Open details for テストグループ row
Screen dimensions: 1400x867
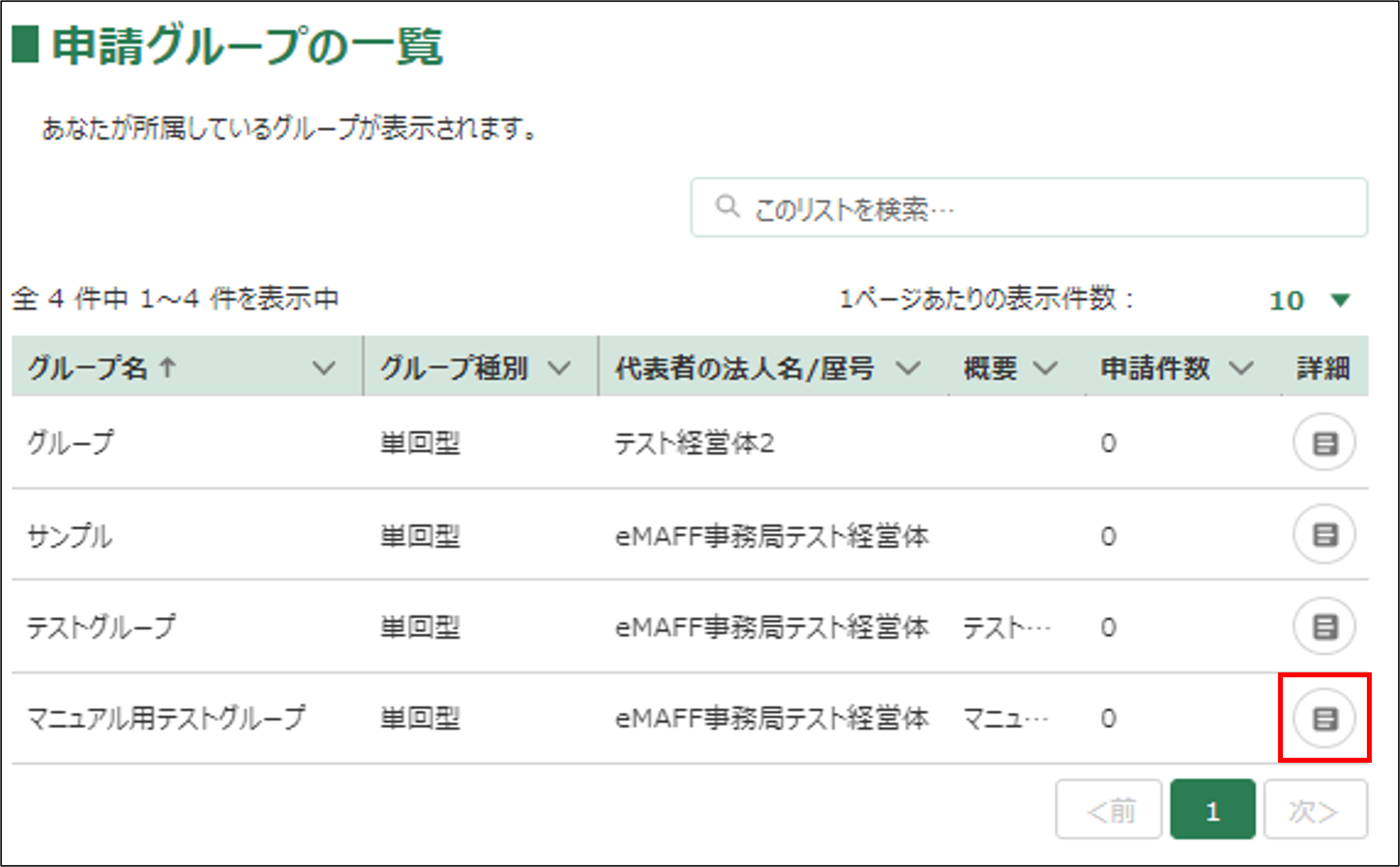click(x=1324, y=626)
